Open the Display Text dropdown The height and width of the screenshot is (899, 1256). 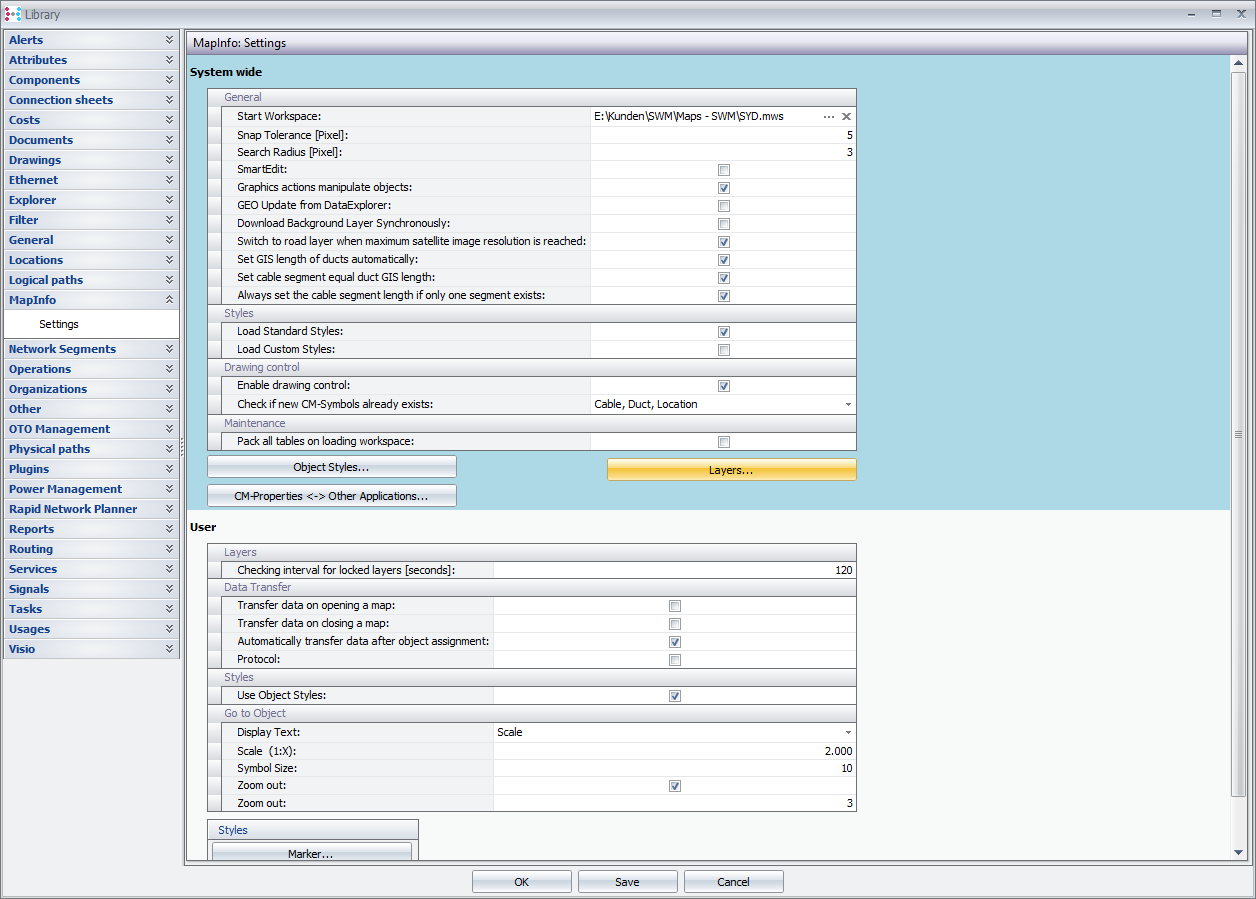[848, 732]
